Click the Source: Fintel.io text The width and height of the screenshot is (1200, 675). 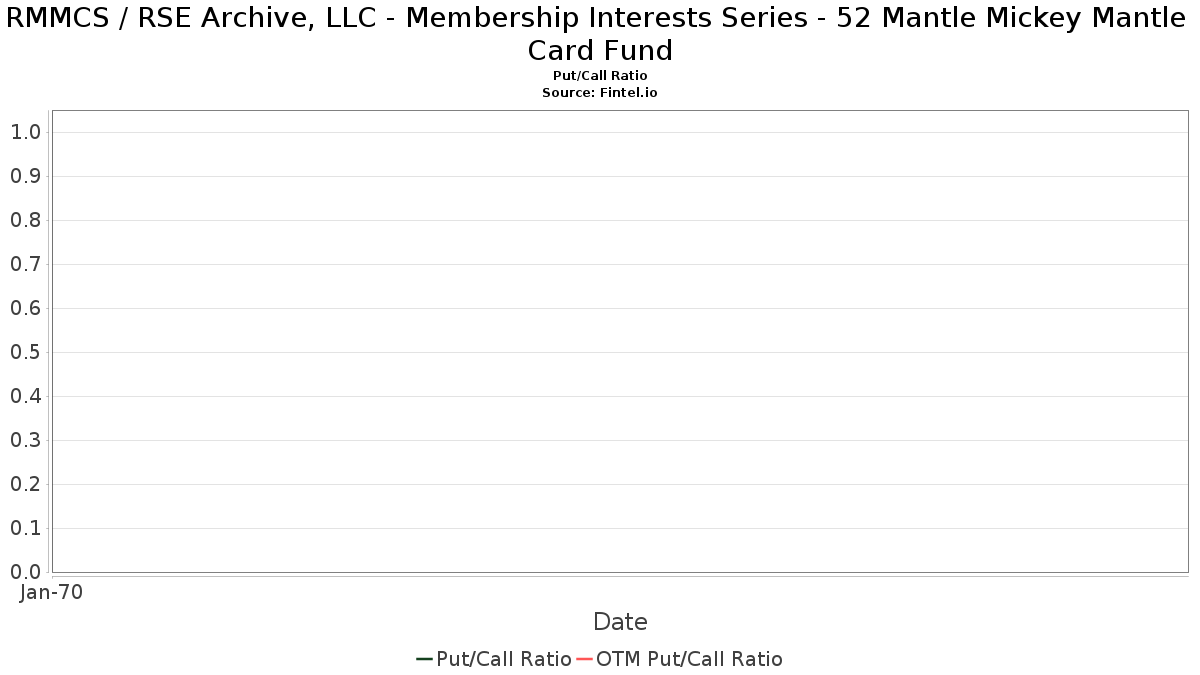point(600,92)
